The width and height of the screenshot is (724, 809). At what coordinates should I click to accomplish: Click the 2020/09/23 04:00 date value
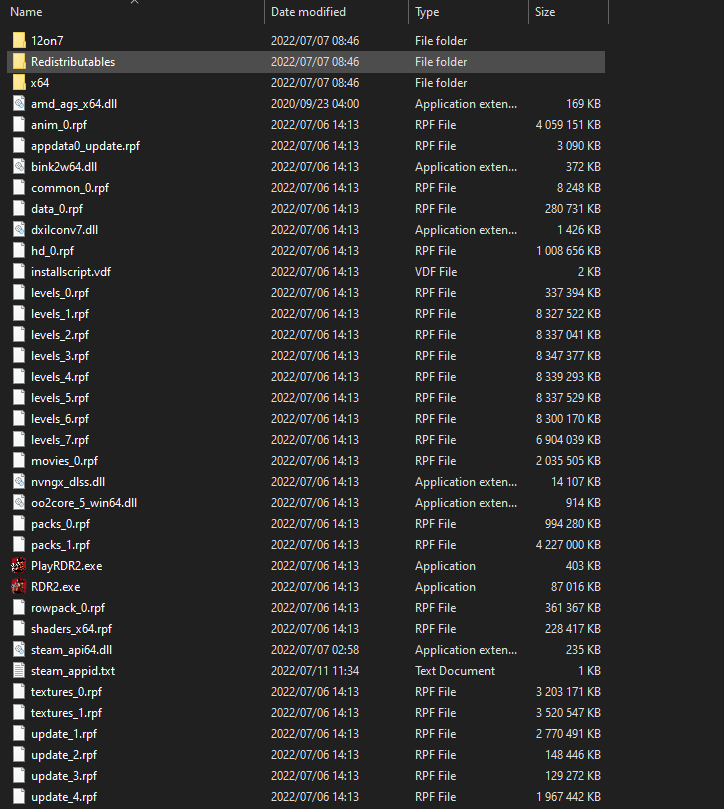pos(315,104)
